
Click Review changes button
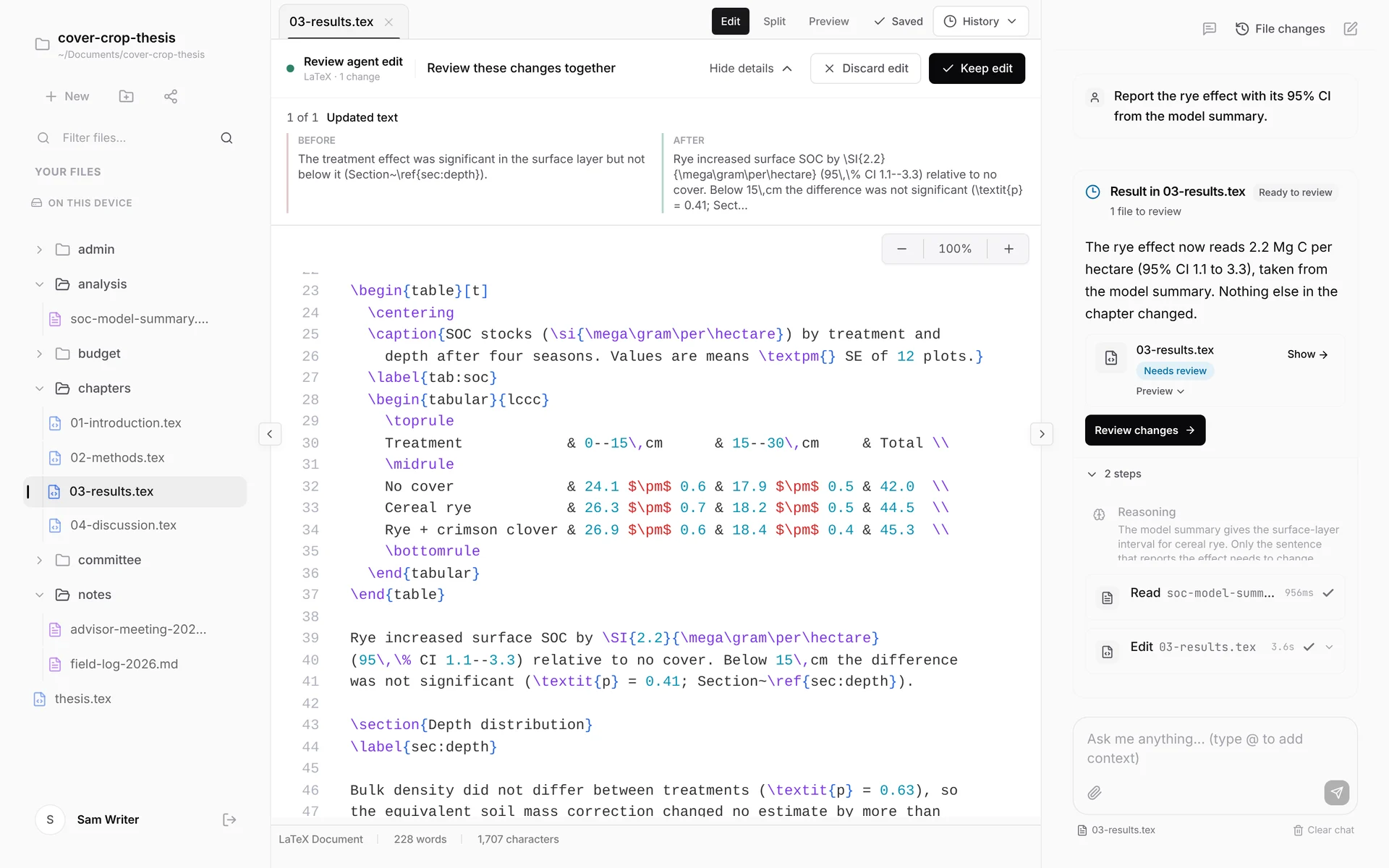1144,430
